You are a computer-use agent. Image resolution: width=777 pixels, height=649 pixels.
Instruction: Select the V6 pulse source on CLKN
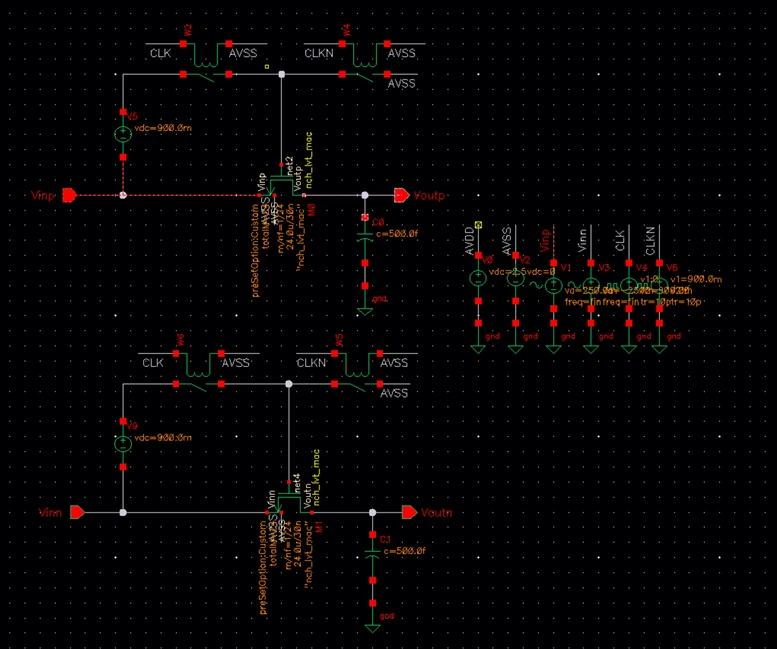[x=659, y=286]
